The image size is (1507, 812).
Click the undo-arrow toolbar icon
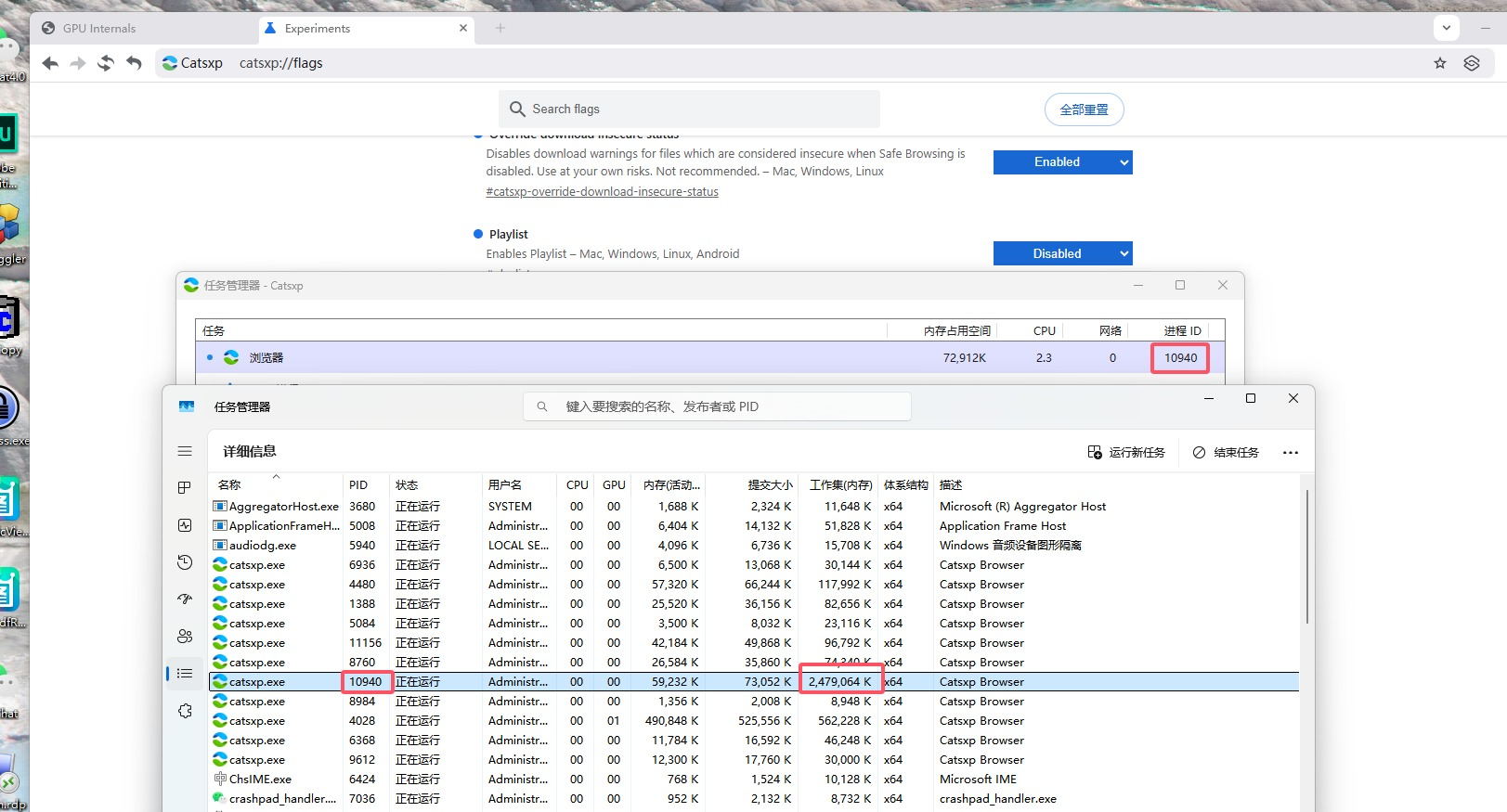point(134,63)
